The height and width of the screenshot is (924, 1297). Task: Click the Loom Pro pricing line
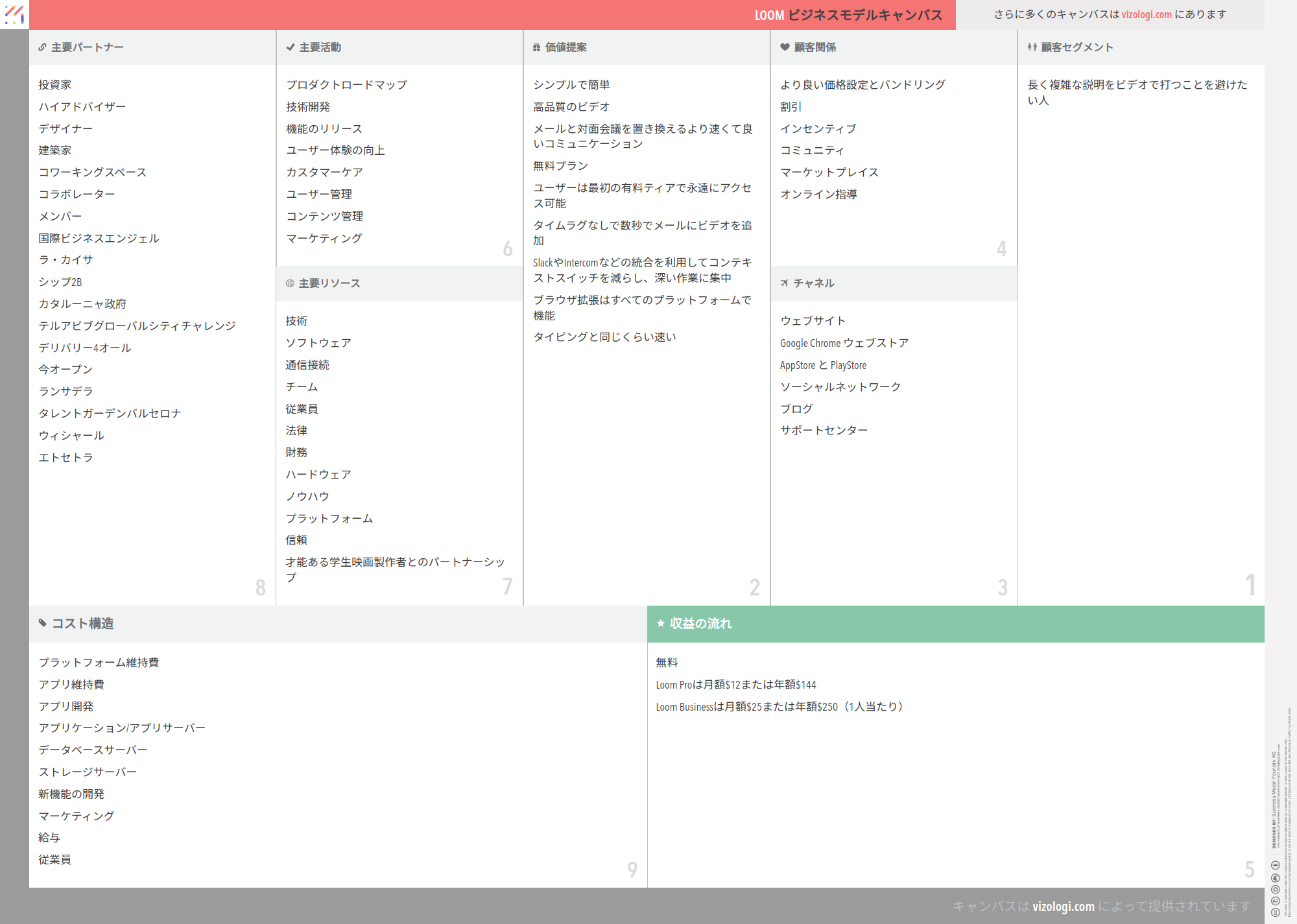pos(735,685)
